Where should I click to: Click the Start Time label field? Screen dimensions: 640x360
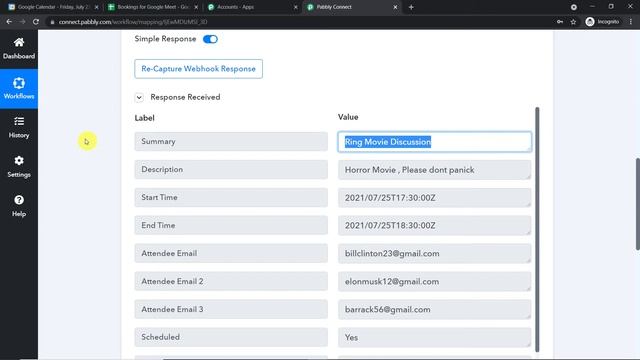pyautogui.click(x=231, y=197)
